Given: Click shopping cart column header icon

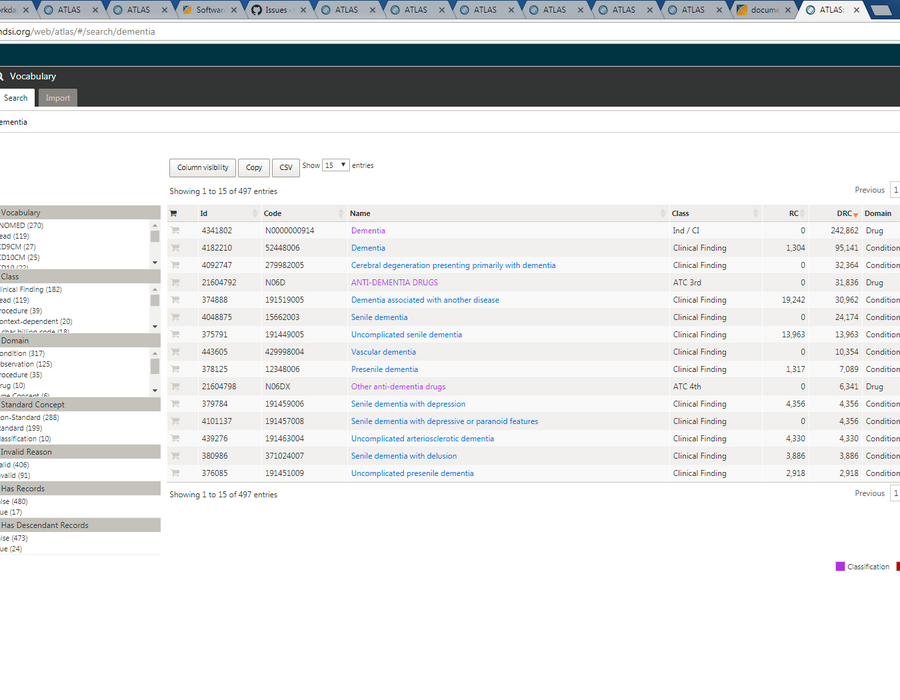Looking at the screenshot, I should click(x=173, y=213).
